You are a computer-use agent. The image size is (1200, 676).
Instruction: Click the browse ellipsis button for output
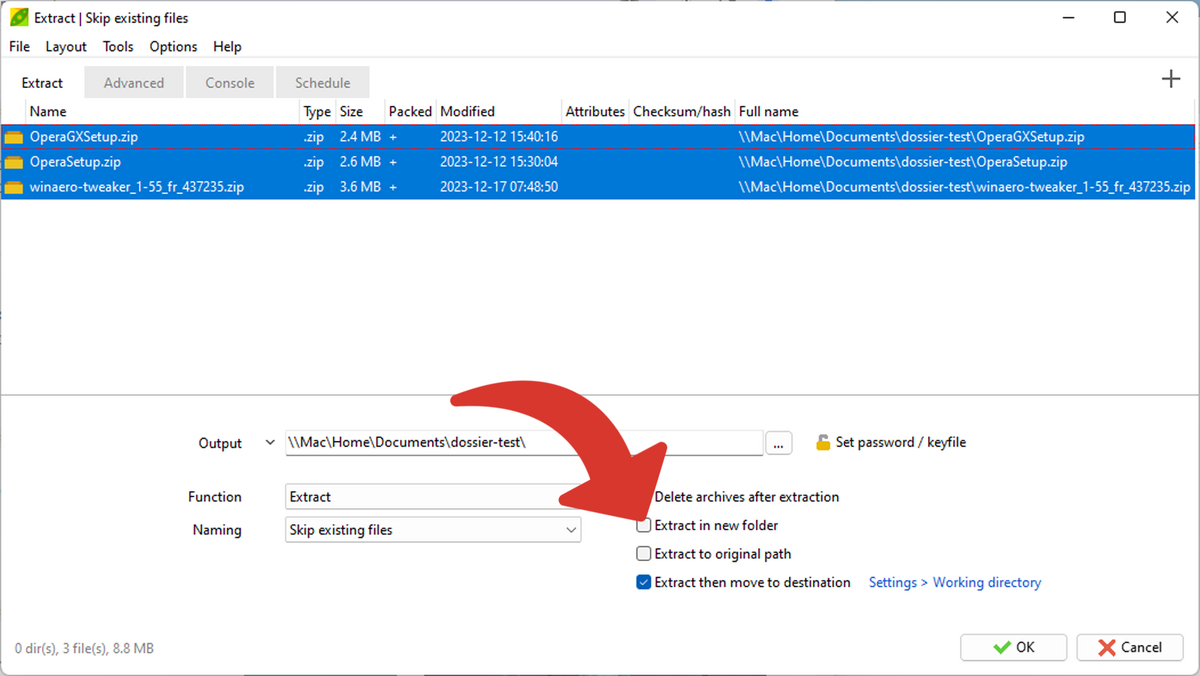coord(779,442)
